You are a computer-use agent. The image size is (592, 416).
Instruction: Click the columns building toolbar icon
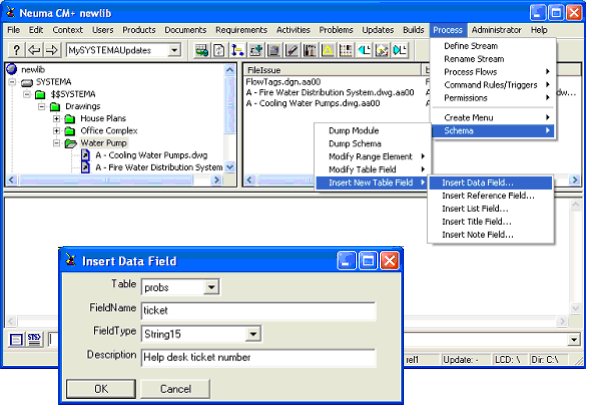[x=310, y=50]
